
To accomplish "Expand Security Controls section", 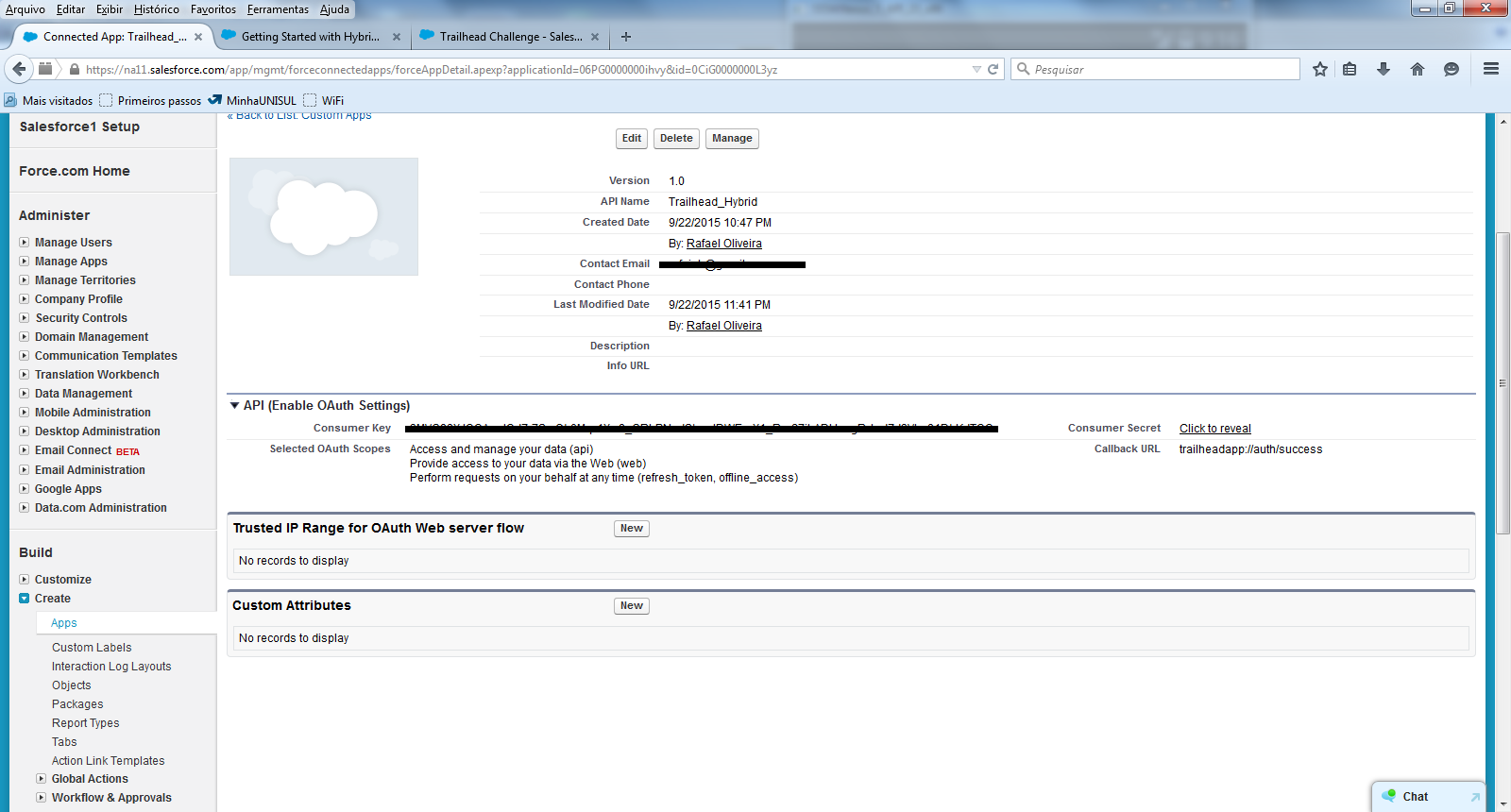I will pyautogui.click(x=25, y=318).
